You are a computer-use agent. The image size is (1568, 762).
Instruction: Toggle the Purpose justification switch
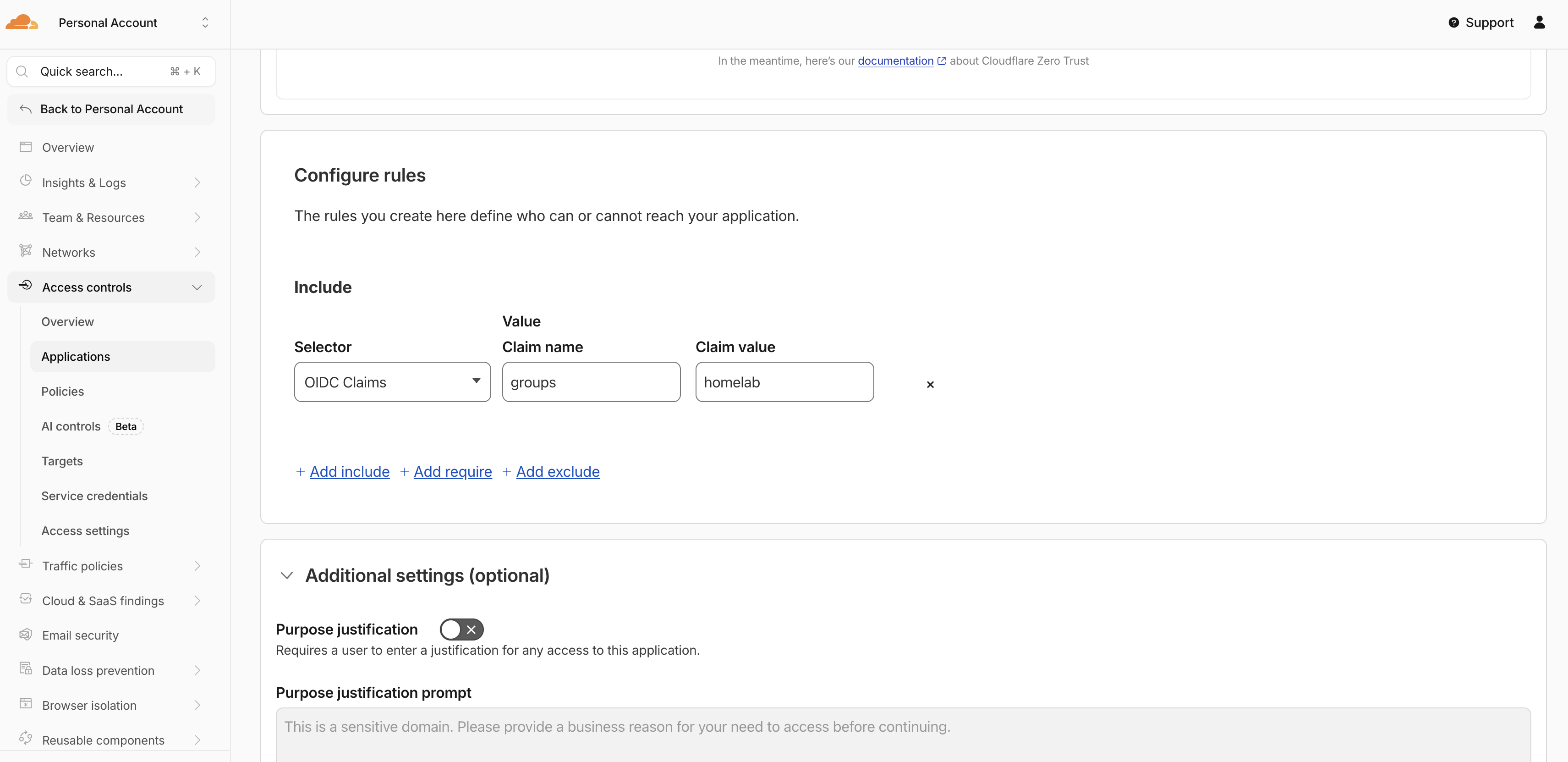point(461,629)
